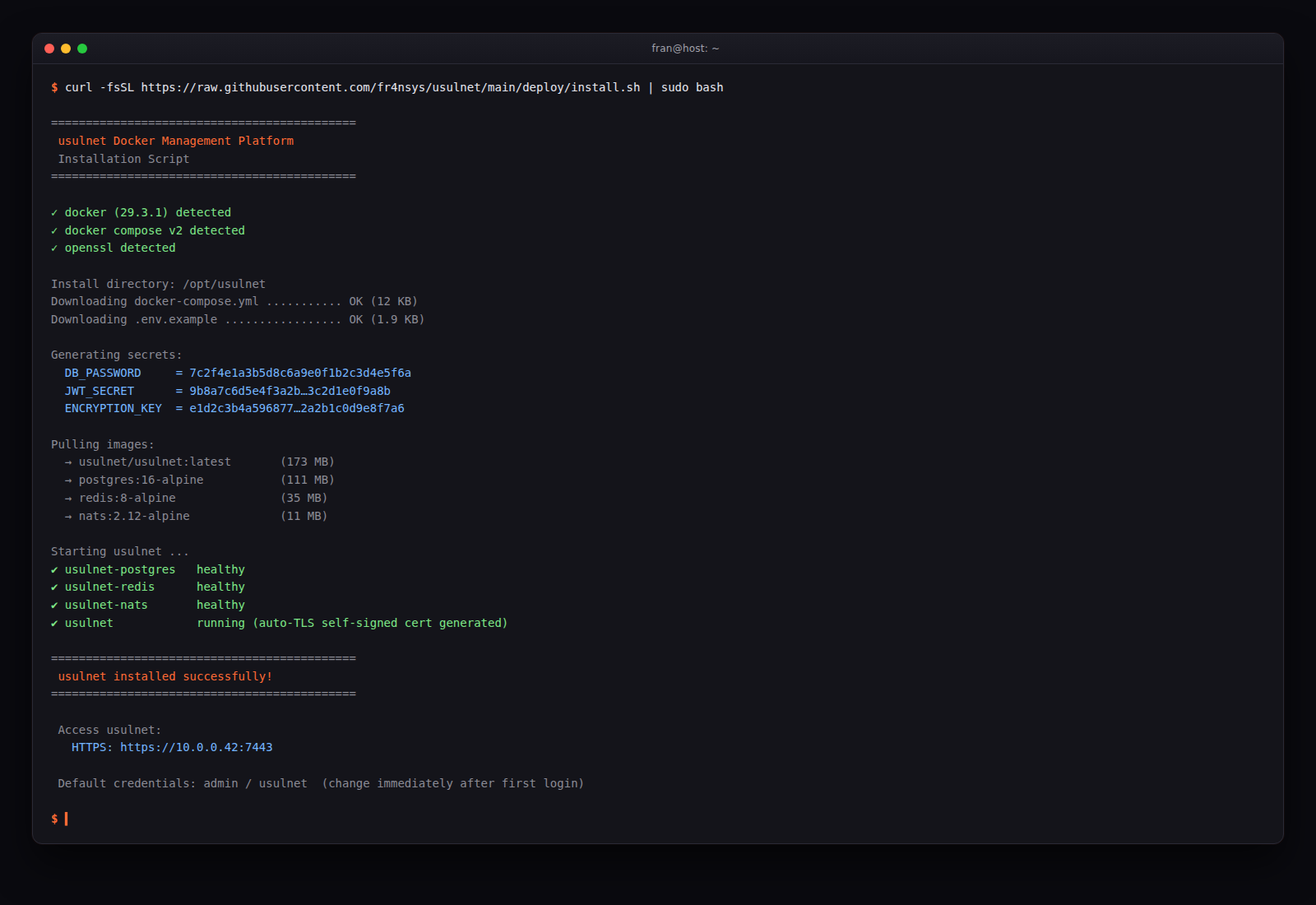Click 'nats:2.12-alpine' image name
This screenshot has width=1316, height=905.
[x=134, y=516]
